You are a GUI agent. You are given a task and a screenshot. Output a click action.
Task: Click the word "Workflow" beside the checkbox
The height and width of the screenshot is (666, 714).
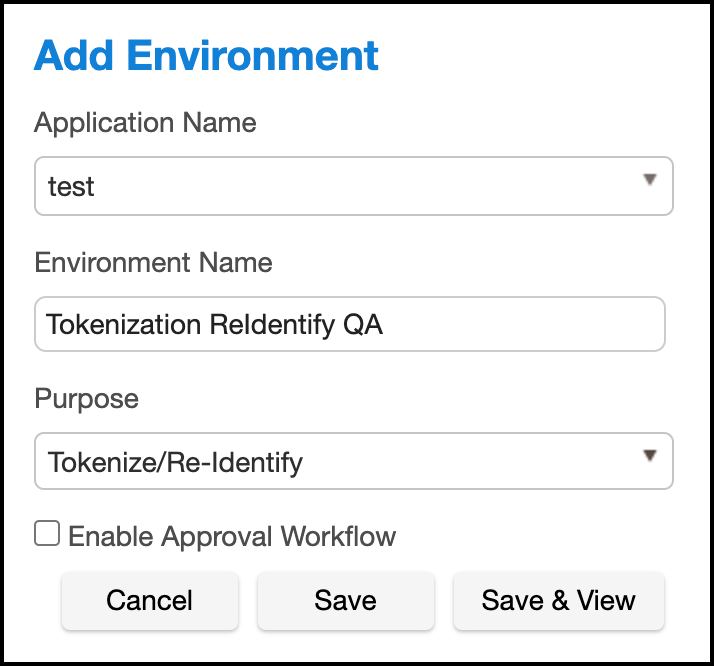pos(338,537)
